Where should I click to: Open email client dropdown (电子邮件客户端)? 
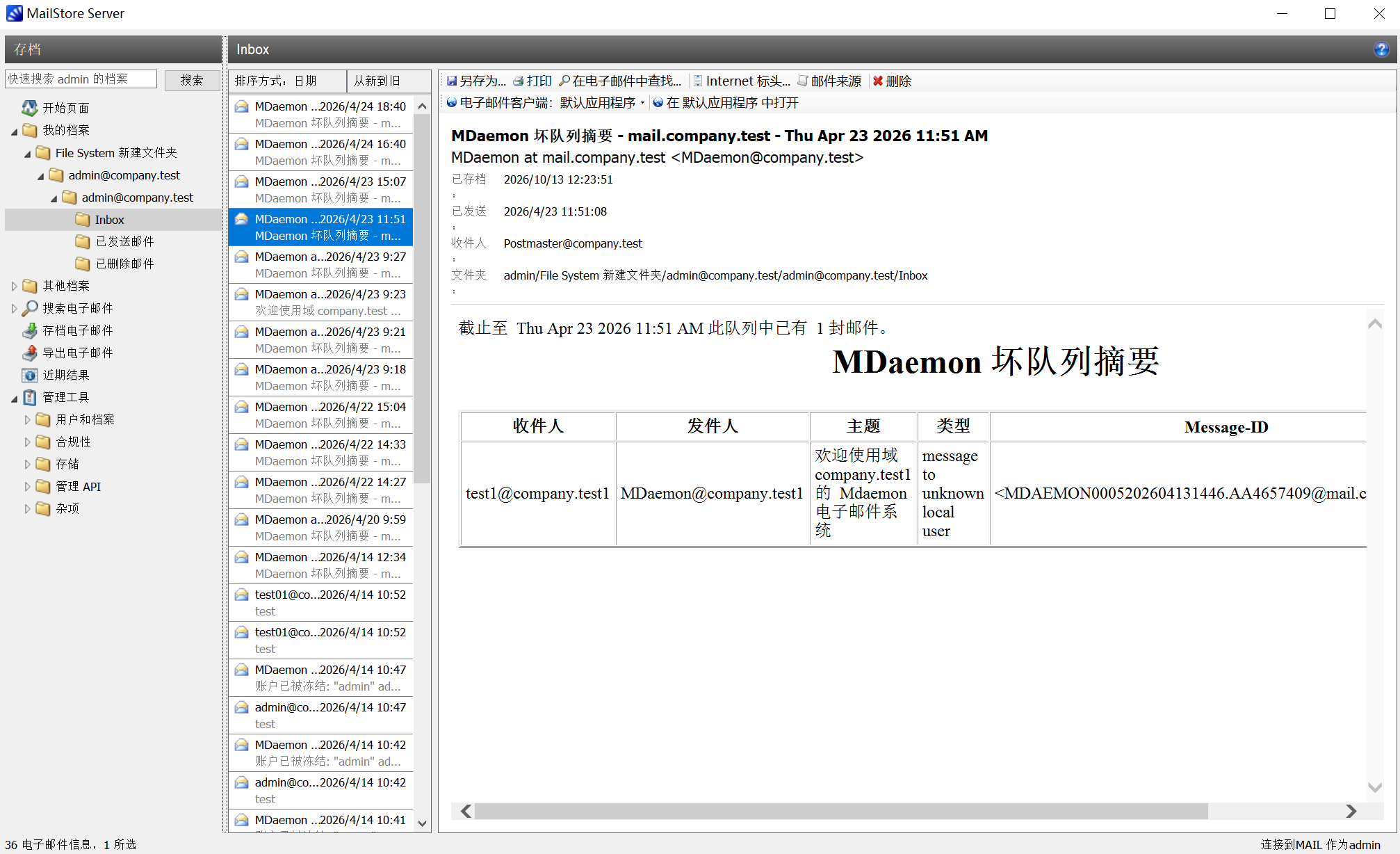coord(546,103)
